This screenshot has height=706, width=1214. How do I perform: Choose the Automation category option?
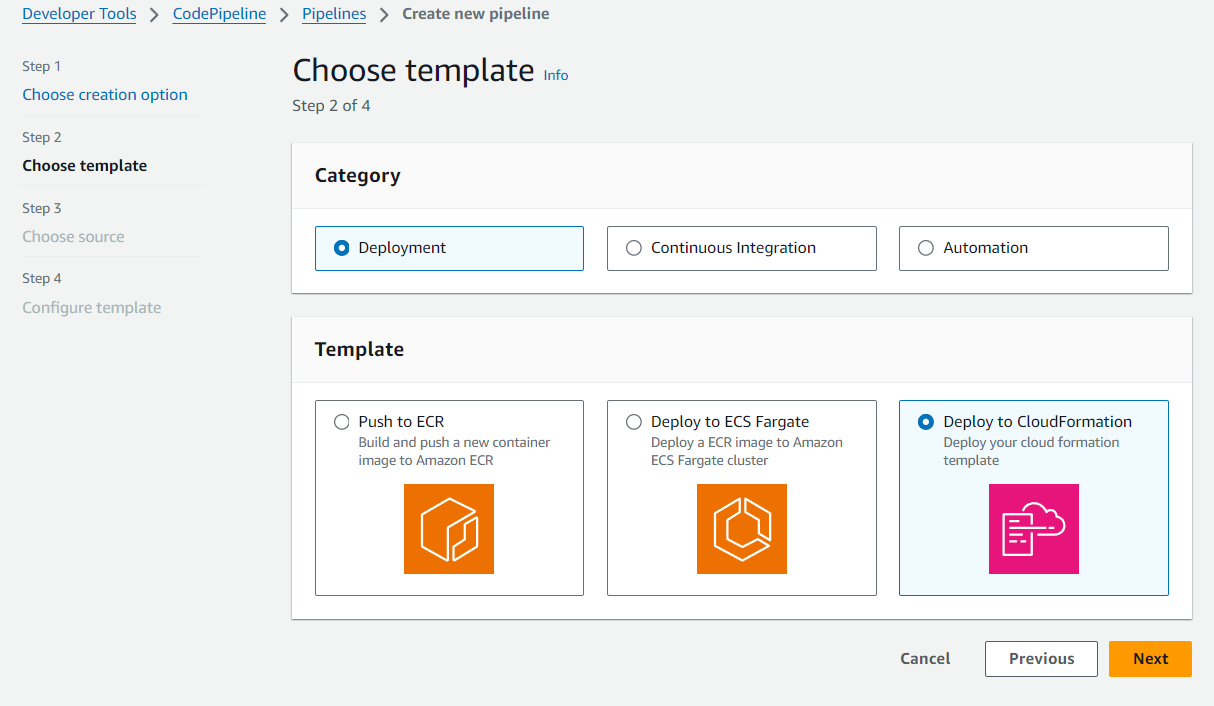pos(925,248)
